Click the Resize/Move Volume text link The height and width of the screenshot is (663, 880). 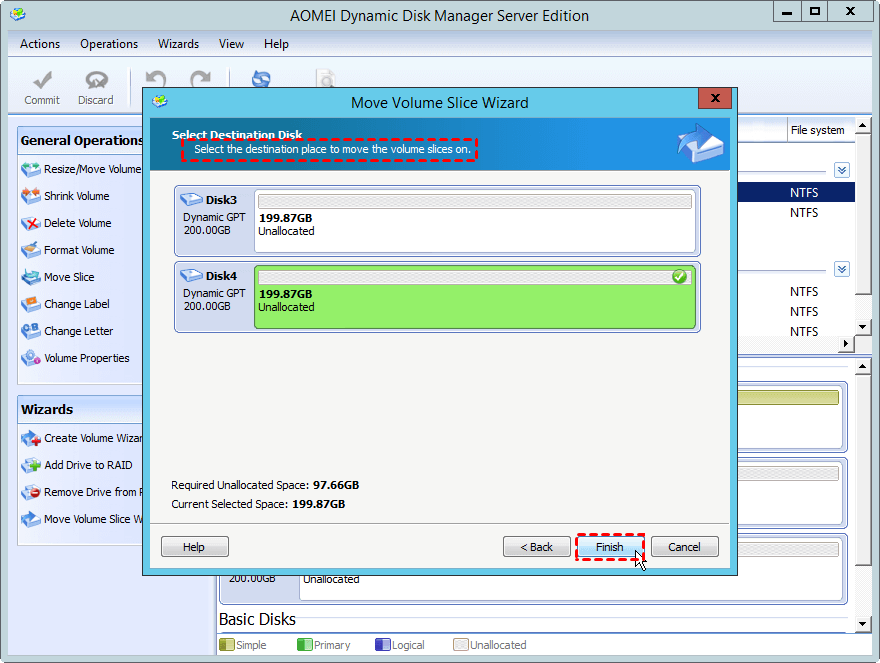[x=93, y=169]
